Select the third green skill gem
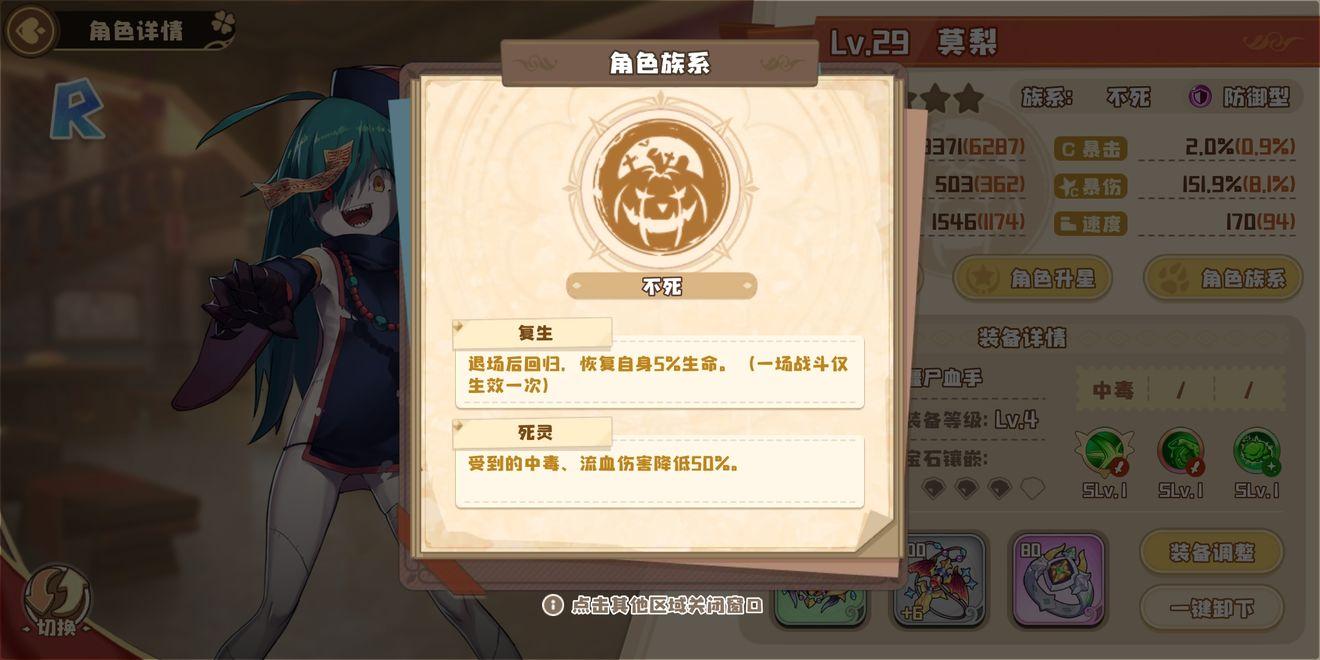The width and height of the screenshot is (1320, 660). [1256, 451]
